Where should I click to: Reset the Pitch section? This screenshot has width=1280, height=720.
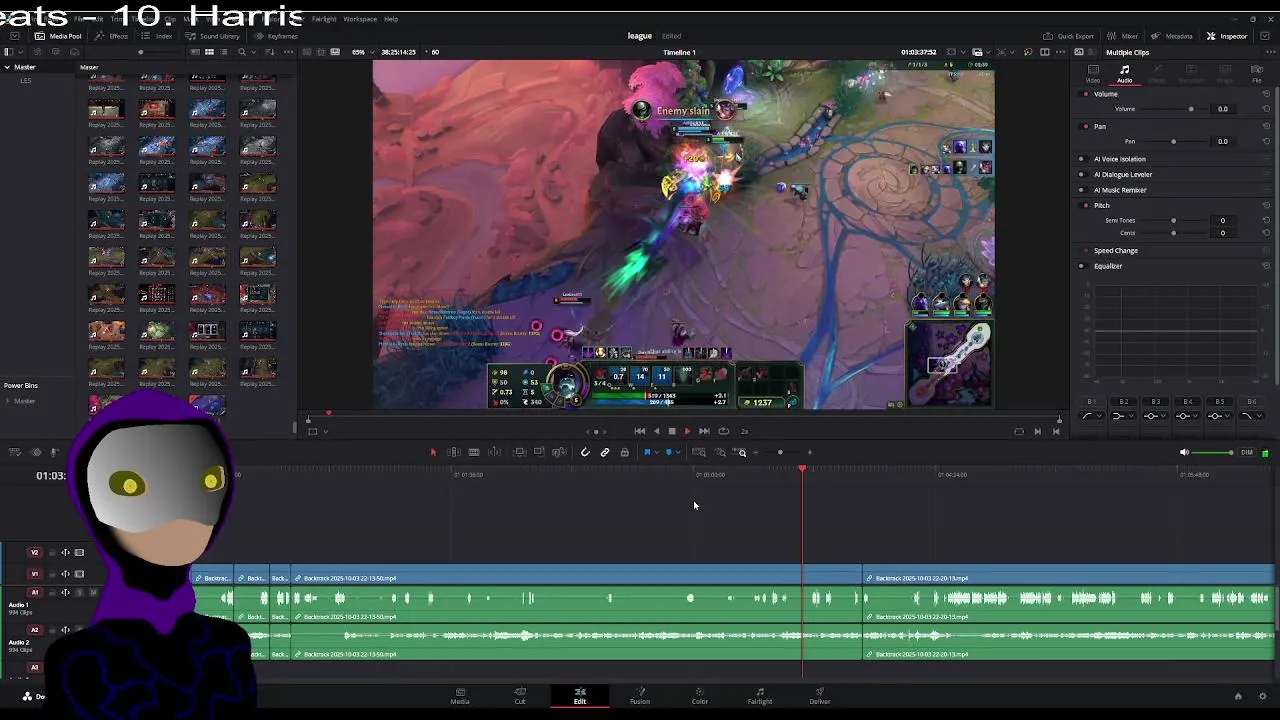[1266, 205]
